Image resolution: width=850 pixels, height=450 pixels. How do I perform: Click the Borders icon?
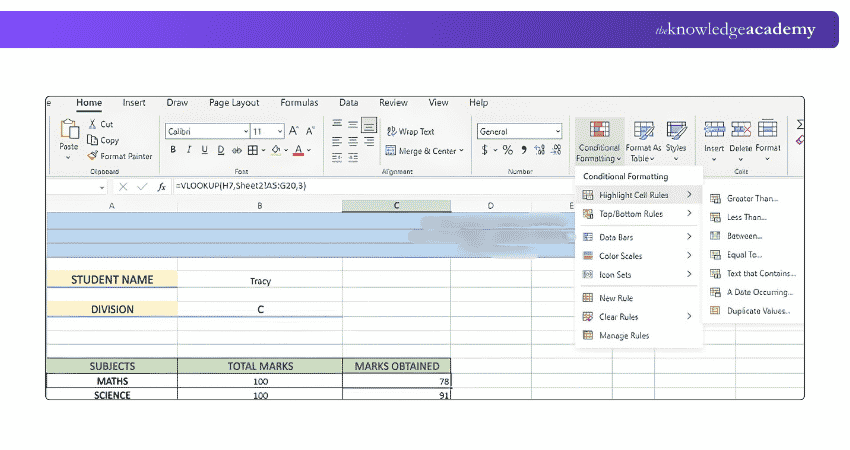pos(253,150)
